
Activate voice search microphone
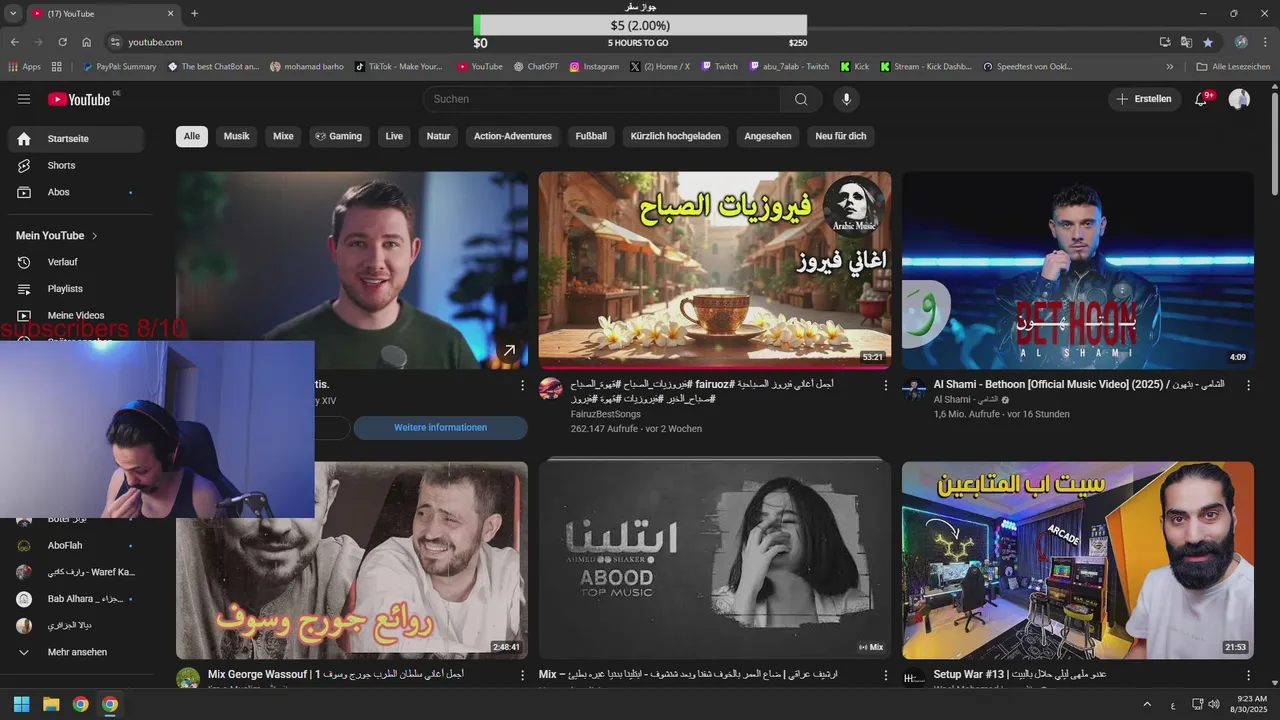point(846,99)
